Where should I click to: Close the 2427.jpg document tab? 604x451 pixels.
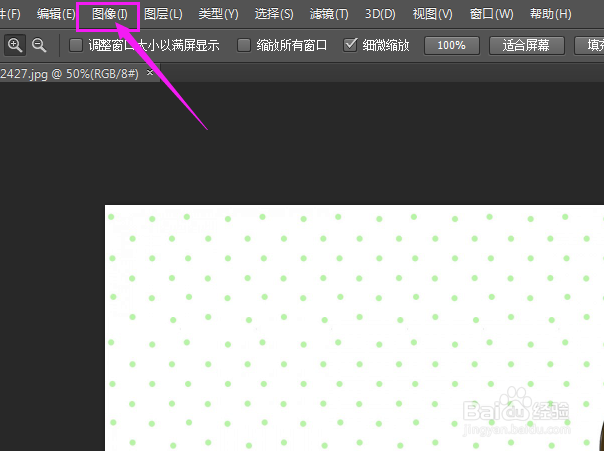coord(150,72)
